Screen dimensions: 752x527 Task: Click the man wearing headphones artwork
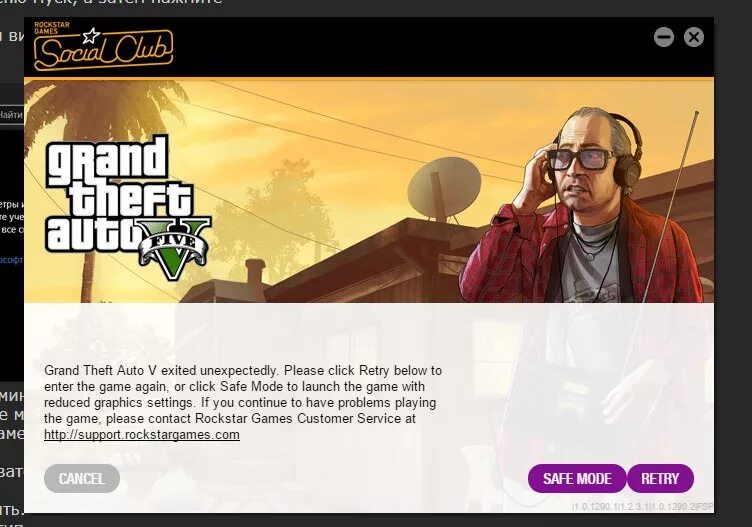(x=583, y=206)
